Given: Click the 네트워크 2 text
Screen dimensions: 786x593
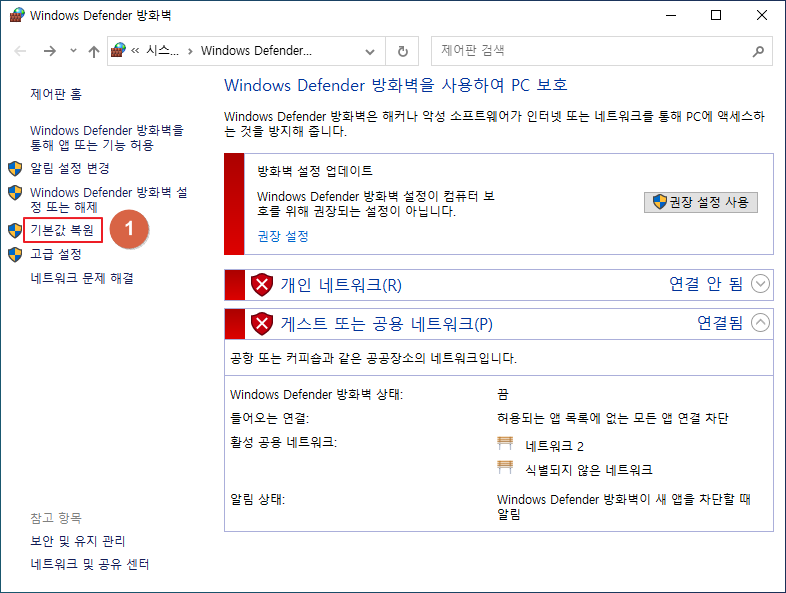Looking at the screenshot, I should point(554,446).
